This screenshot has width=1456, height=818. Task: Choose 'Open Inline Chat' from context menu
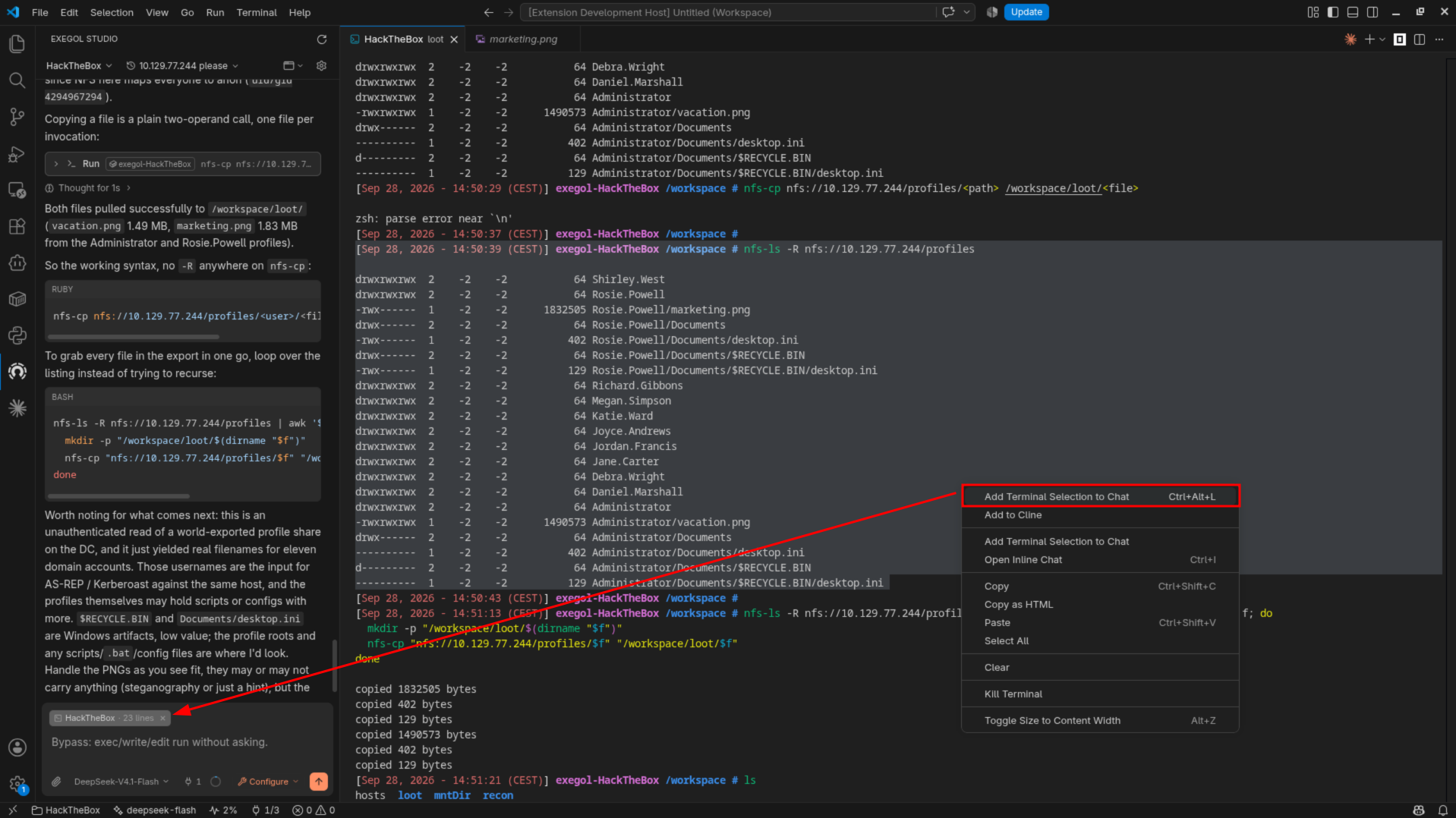click(1100, 560)
